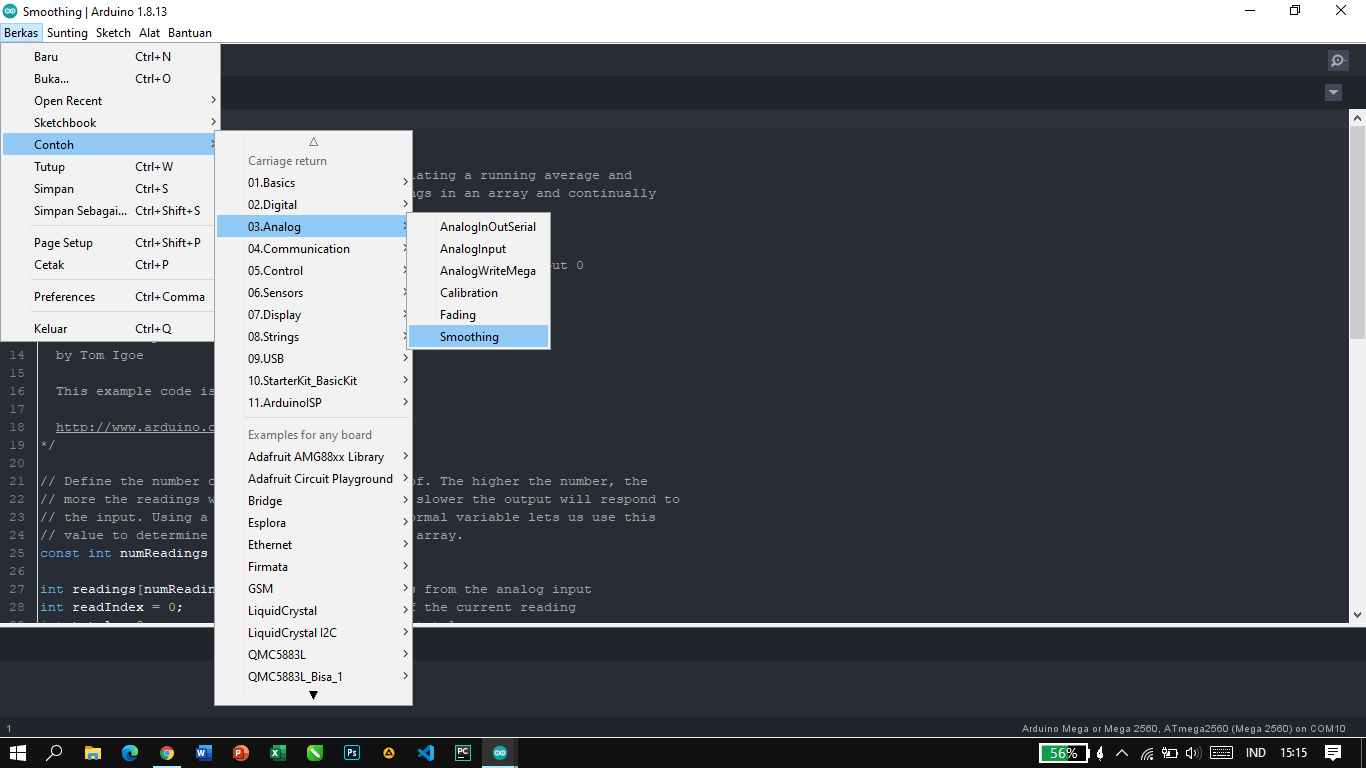Open the Sketch menu
1366x768 pixels.
click(113, 32)
